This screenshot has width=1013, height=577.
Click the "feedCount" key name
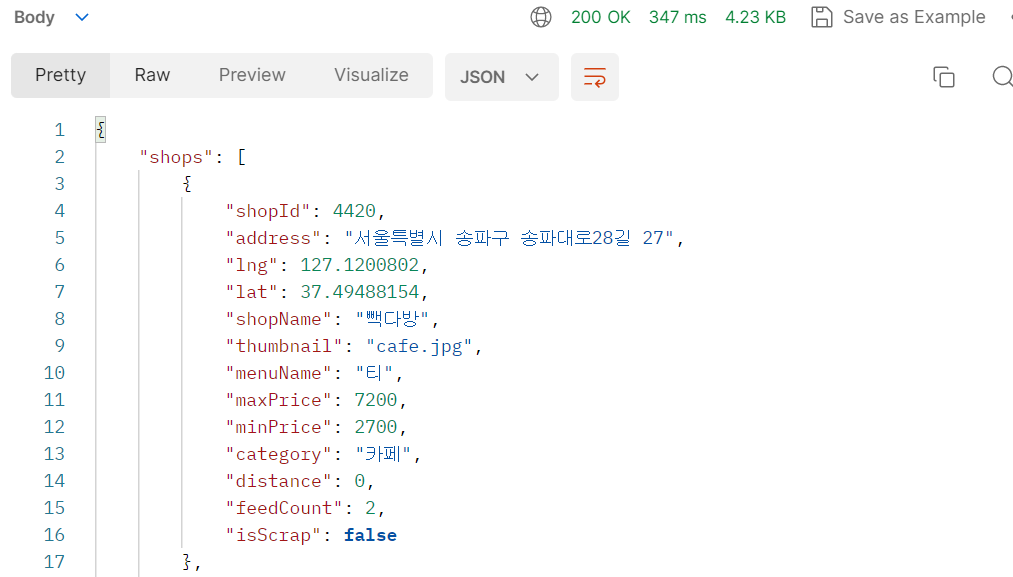coord(284,509)
